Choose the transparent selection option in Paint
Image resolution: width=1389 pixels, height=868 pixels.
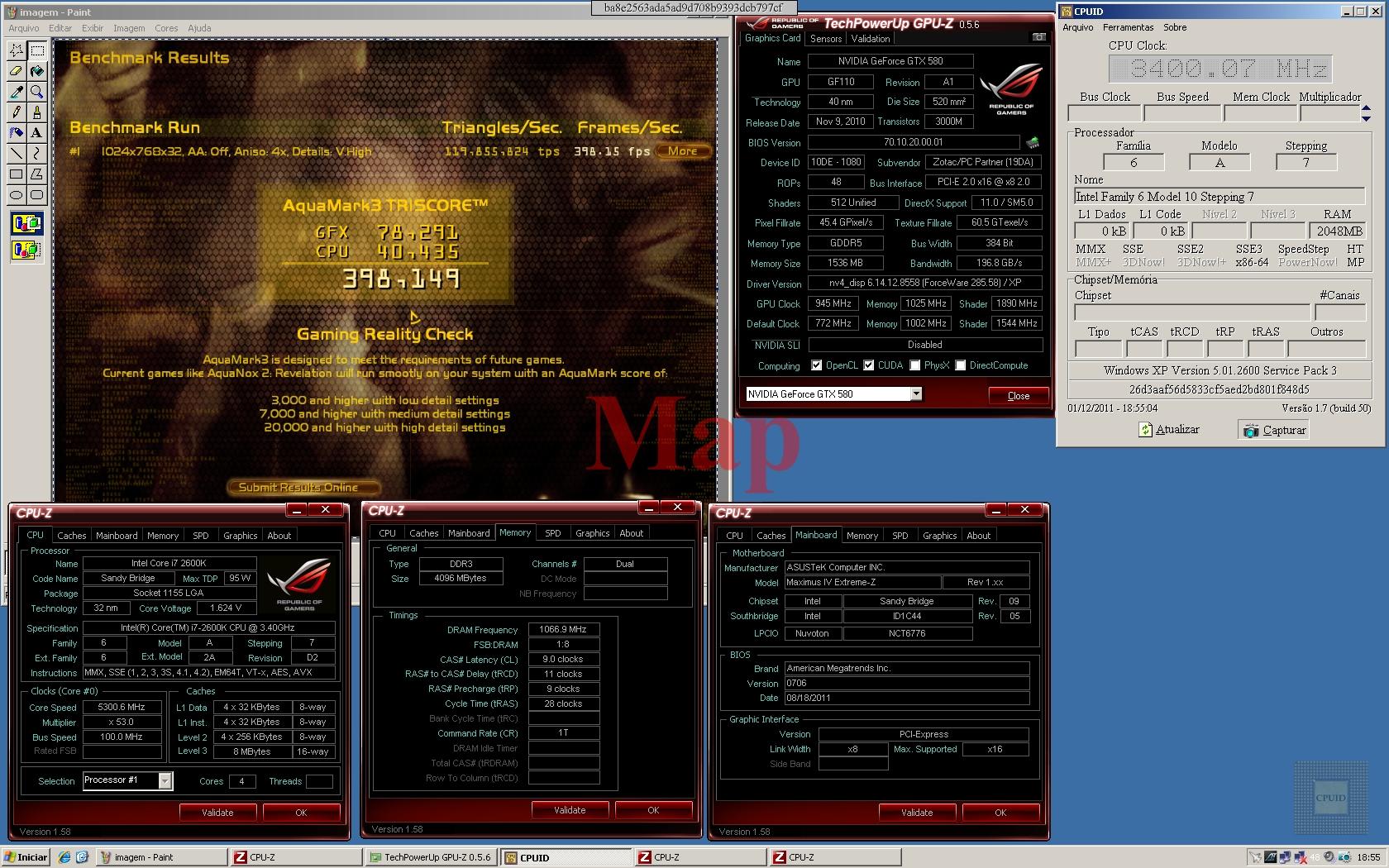[x=26, y=249]
